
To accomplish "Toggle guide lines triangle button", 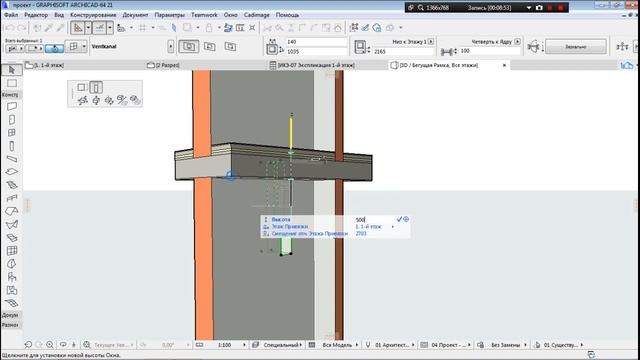I will [x=78, y=28].
